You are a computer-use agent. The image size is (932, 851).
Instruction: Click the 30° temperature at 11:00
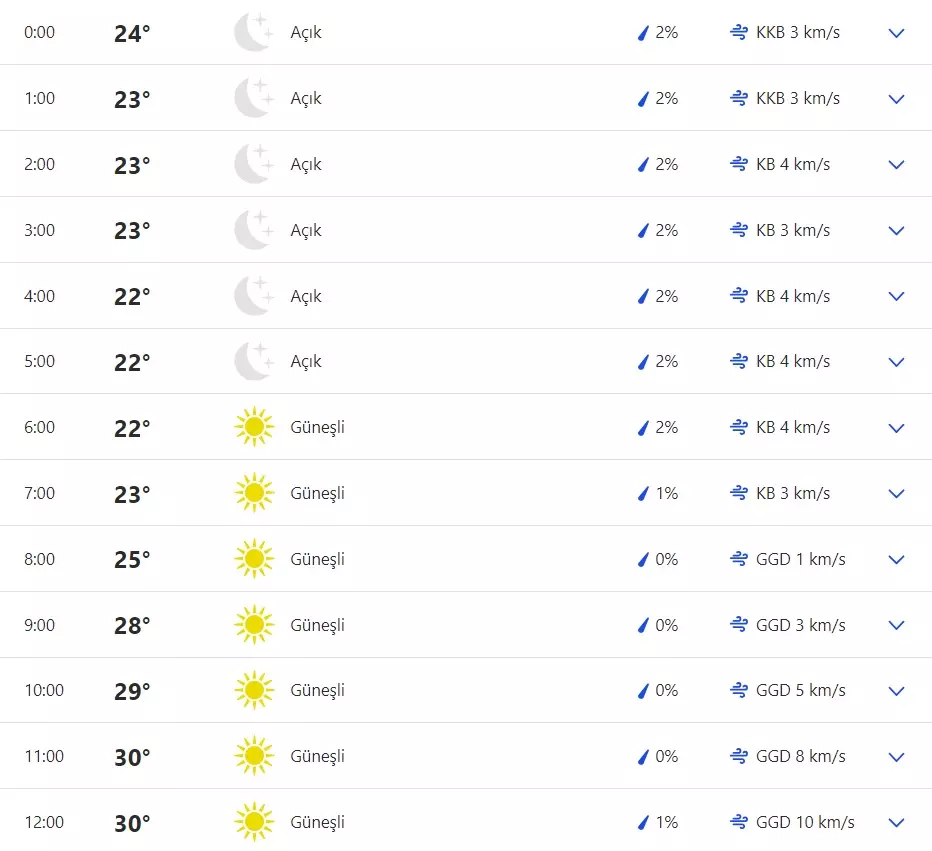coord(132,757)
